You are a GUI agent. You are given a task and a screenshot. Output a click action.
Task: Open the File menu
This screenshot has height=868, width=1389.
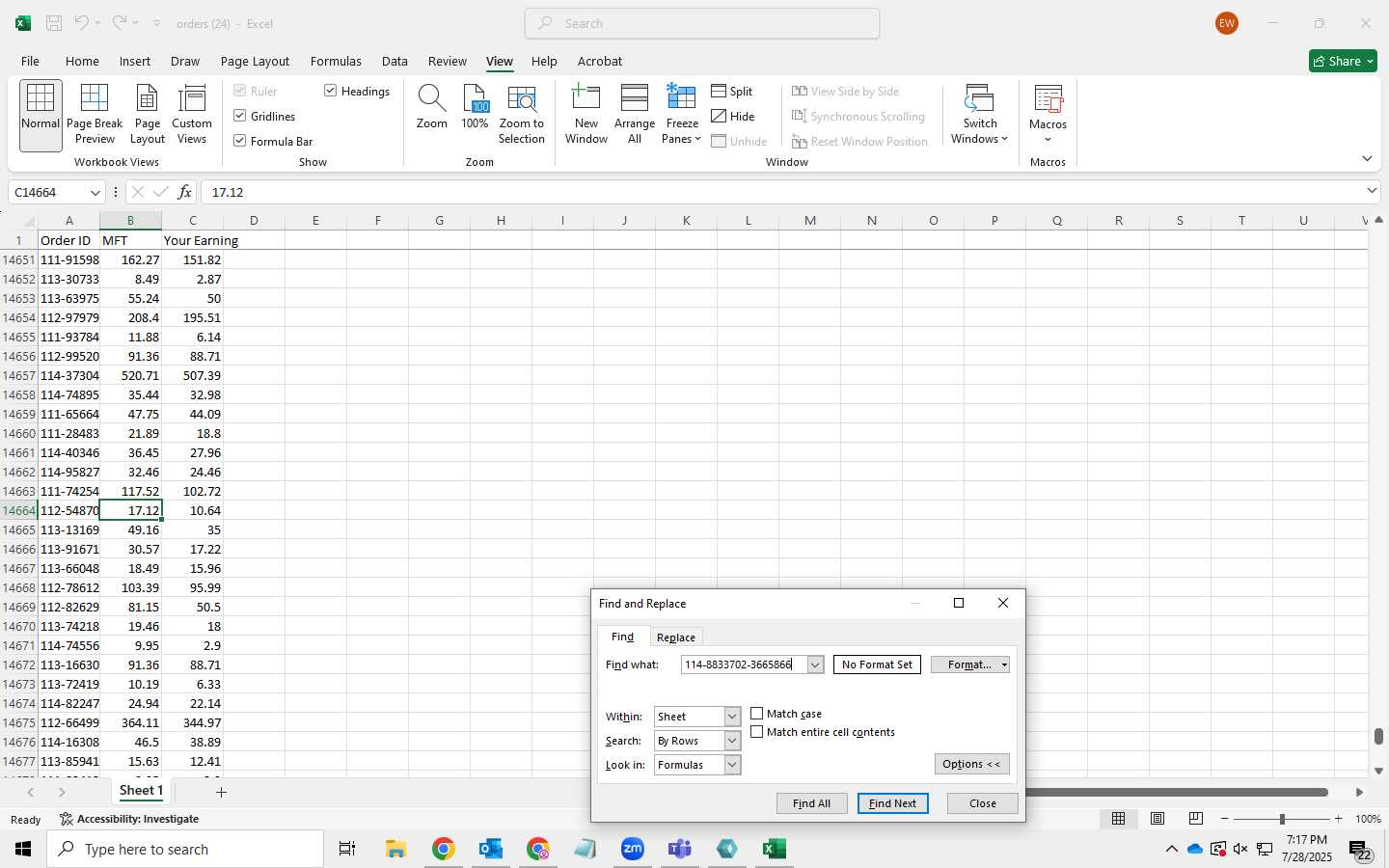(x=30, y=61)
